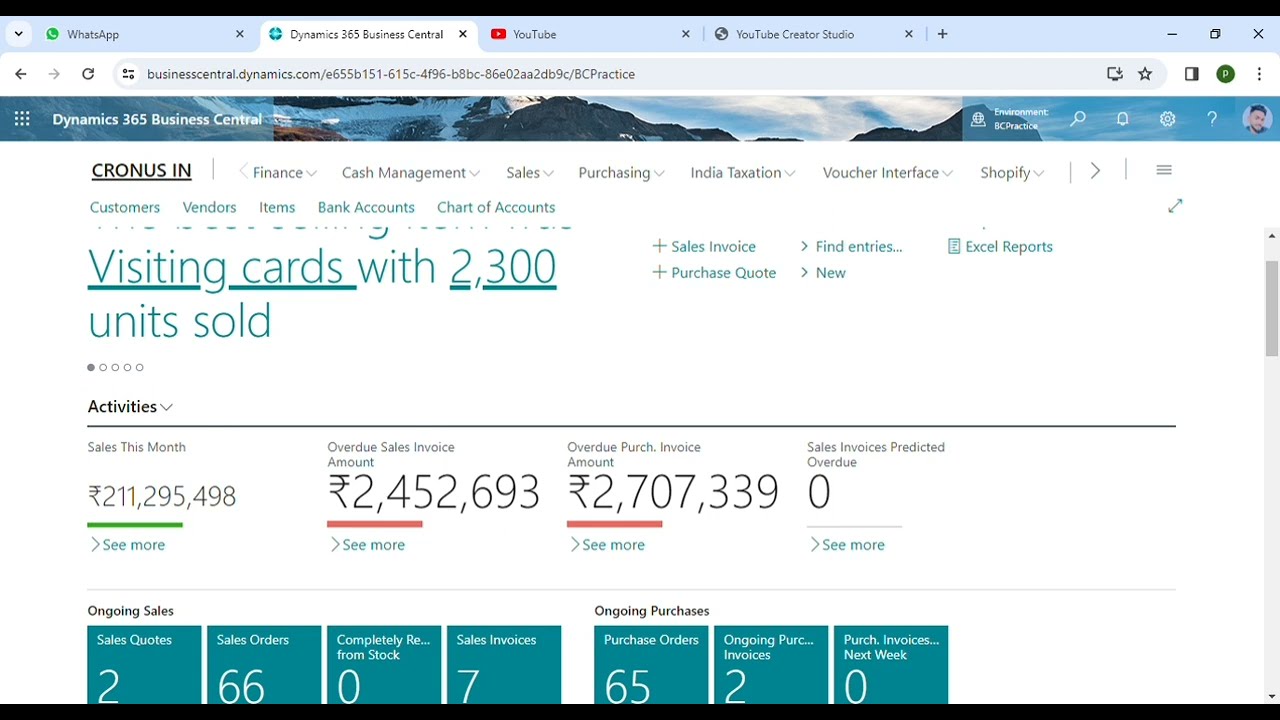This screenshot has height=720, width=1280.
Task: Create a new Sales Invoice
Action: (x=704, y=246)
